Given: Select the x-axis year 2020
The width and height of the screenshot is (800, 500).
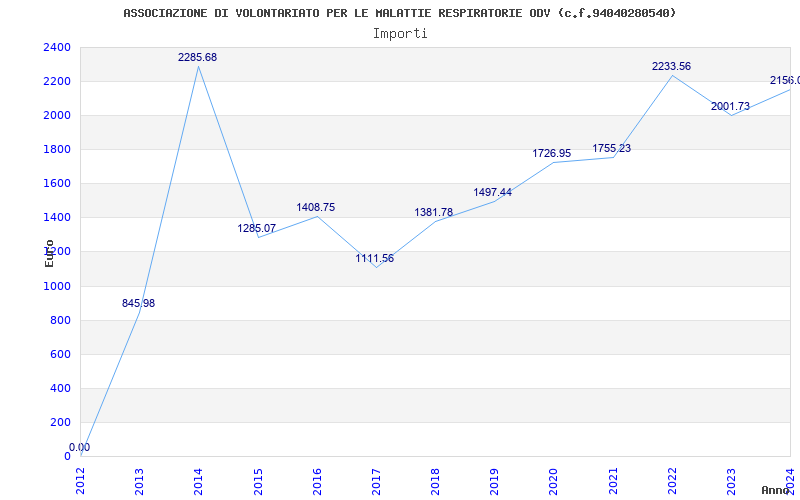Looking at the screenshot, I should (x=554, y=481).
